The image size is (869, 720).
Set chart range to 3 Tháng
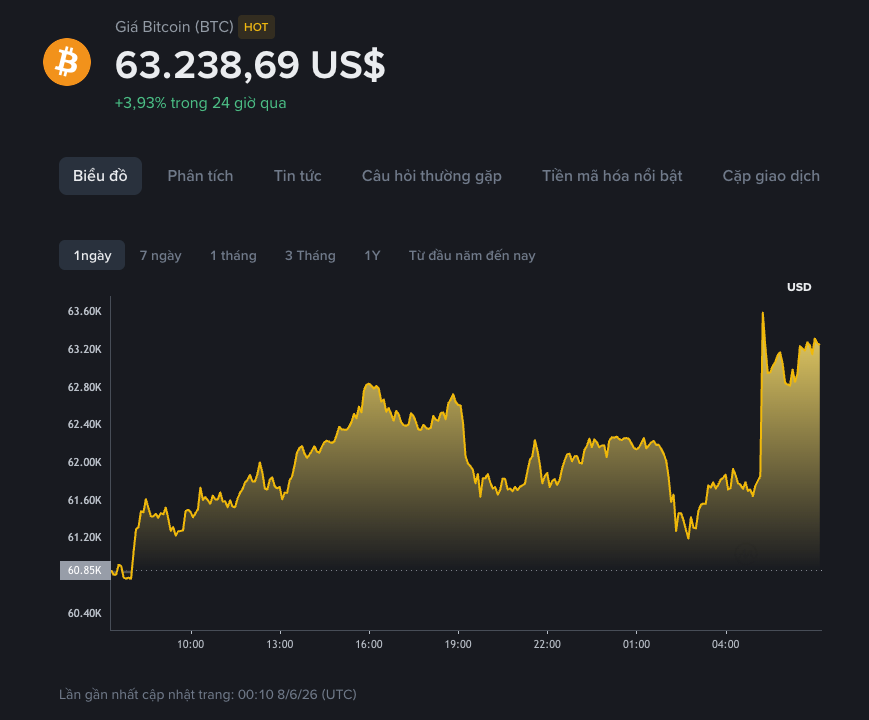coord(310,256)
